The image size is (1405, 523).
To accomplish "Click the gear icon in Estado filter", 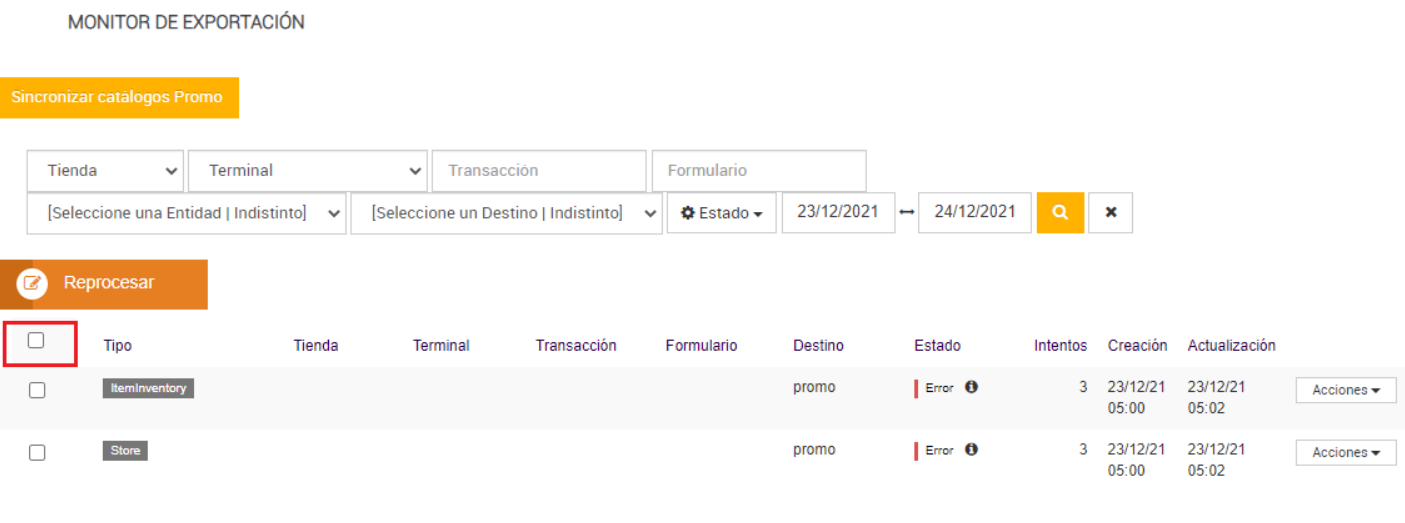I will point(688,213).
